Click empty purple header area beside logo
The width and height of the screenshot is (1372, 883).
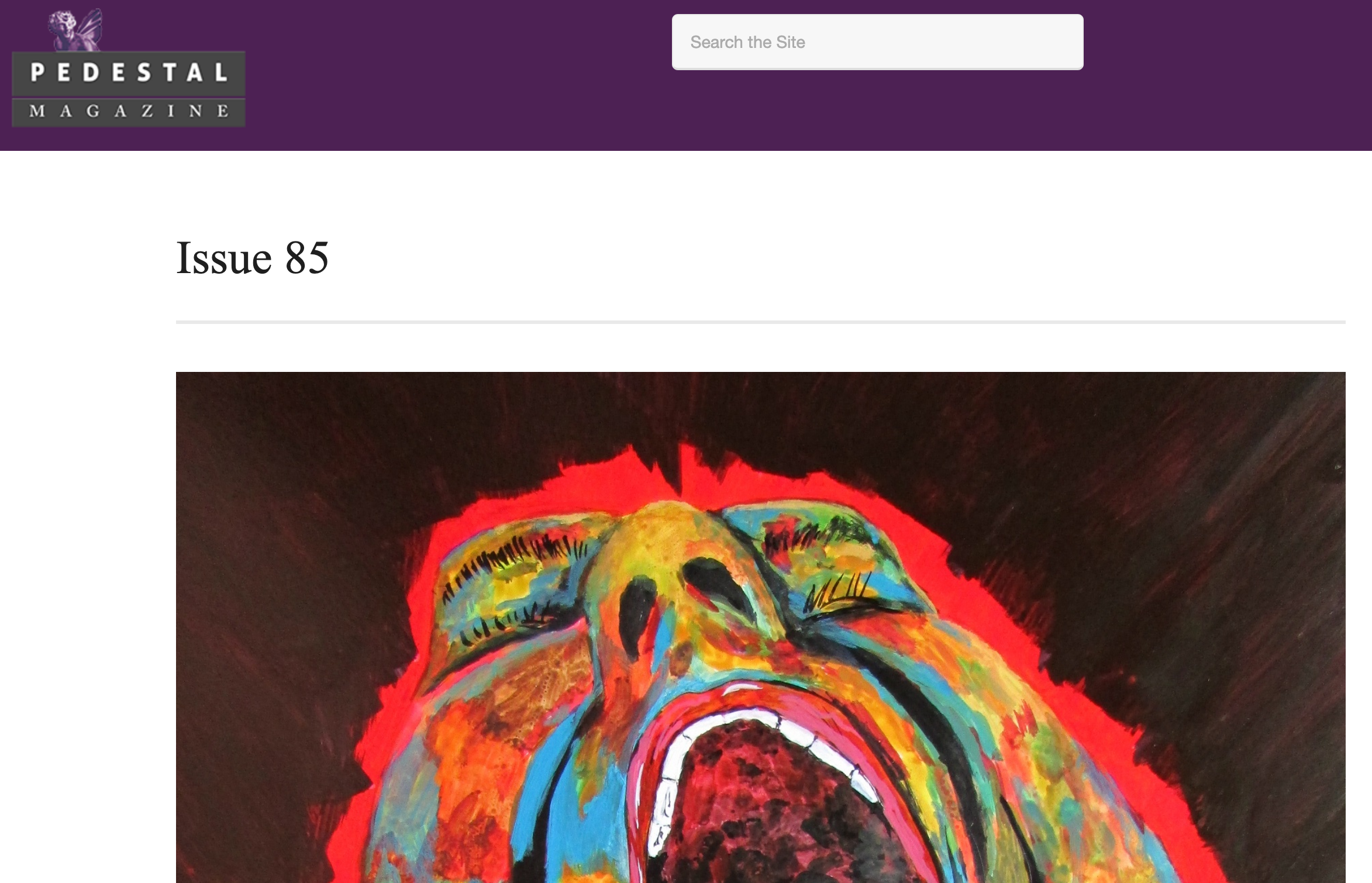point(456,76)
